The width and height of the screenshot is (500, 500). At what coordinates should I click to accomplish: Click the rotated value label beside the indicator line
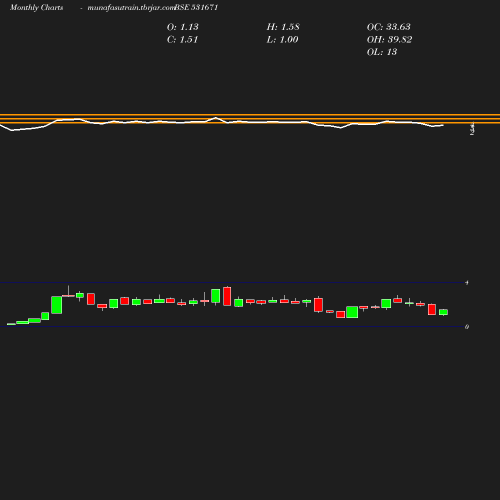472,129
